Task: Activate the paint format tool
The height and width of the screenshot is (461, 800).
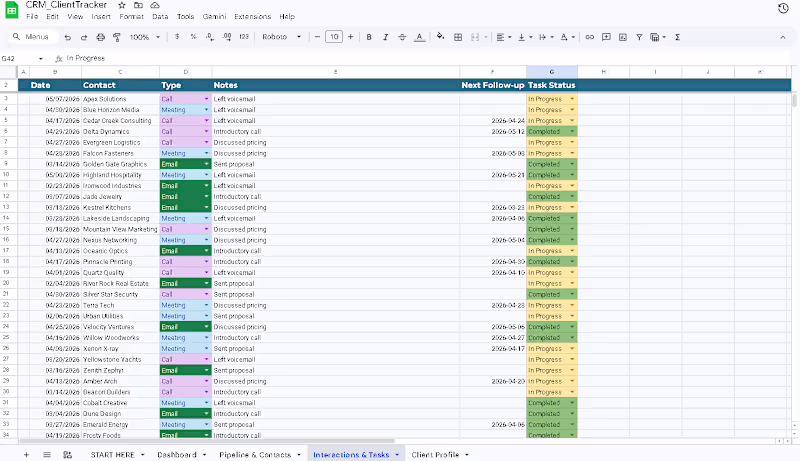Action: pyautogui.click(x=117, y=37)
